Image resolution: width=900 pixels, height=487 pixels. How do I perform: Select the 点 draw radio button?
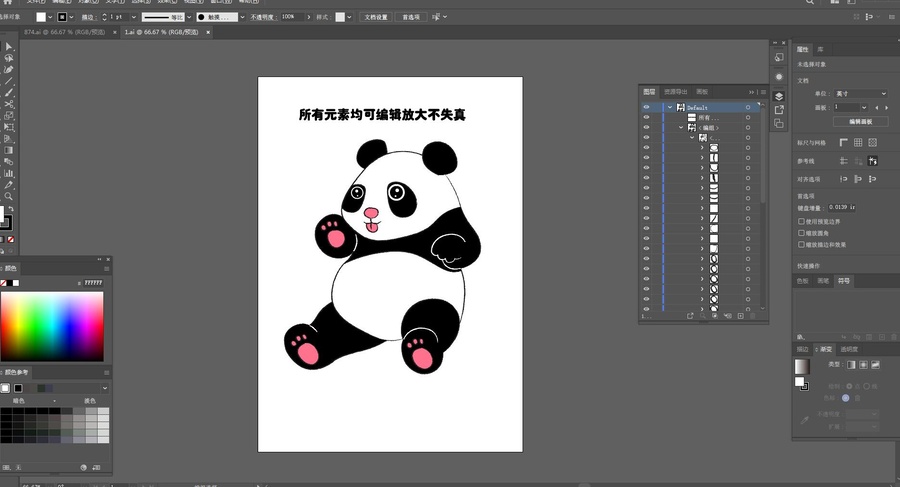point(849,386)
